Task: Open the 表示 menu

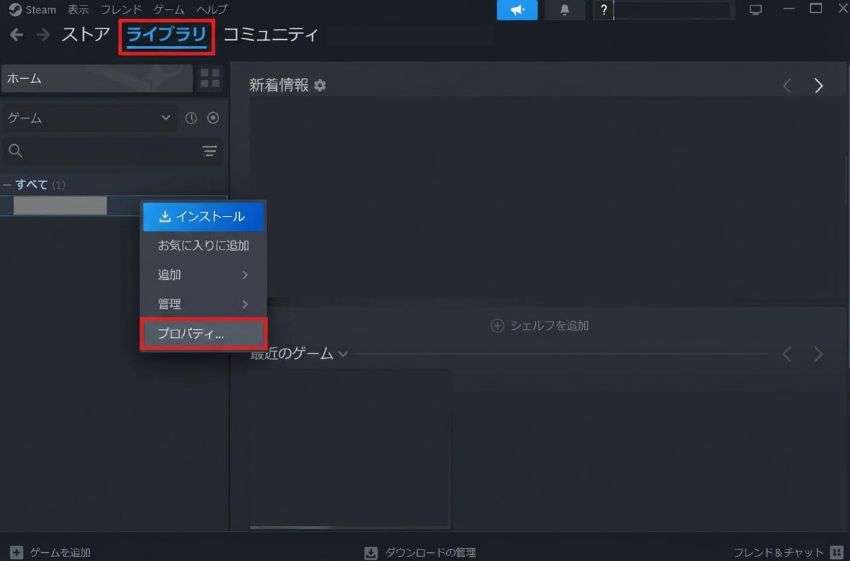Action: click(78, 10)
